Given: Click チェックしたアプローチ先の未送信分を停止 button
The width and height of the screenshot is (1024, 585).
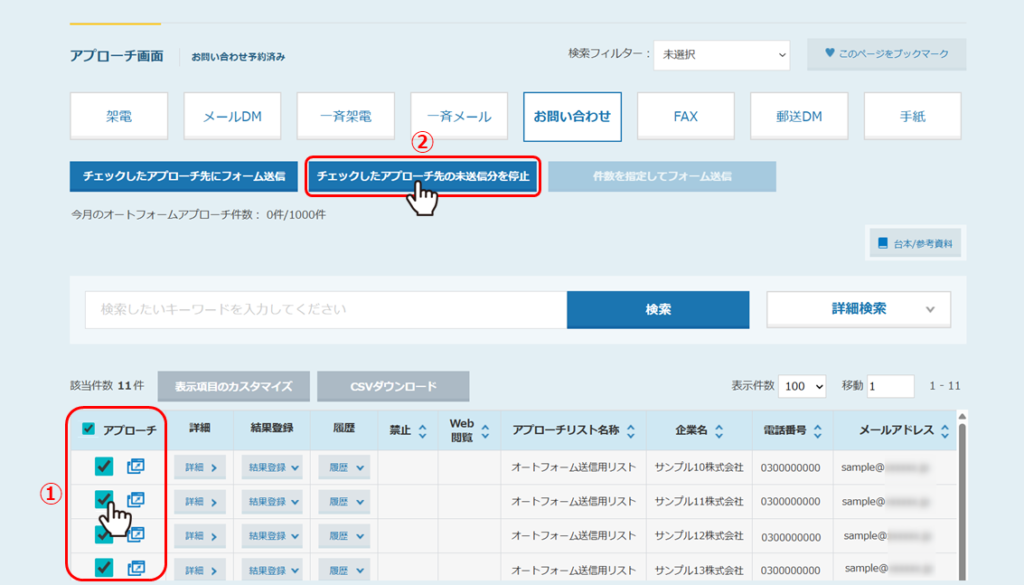Looking at the screenshot, I should 423,176.
